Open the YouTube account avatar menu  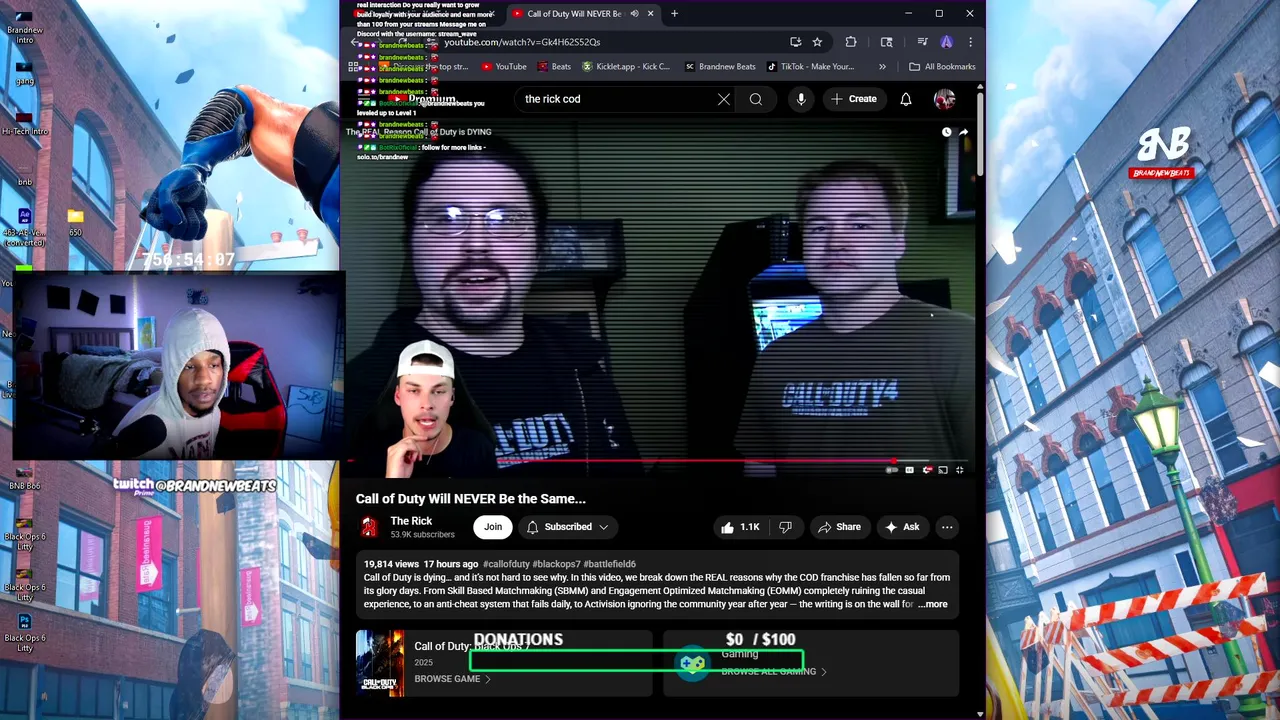tap(944, 99)
